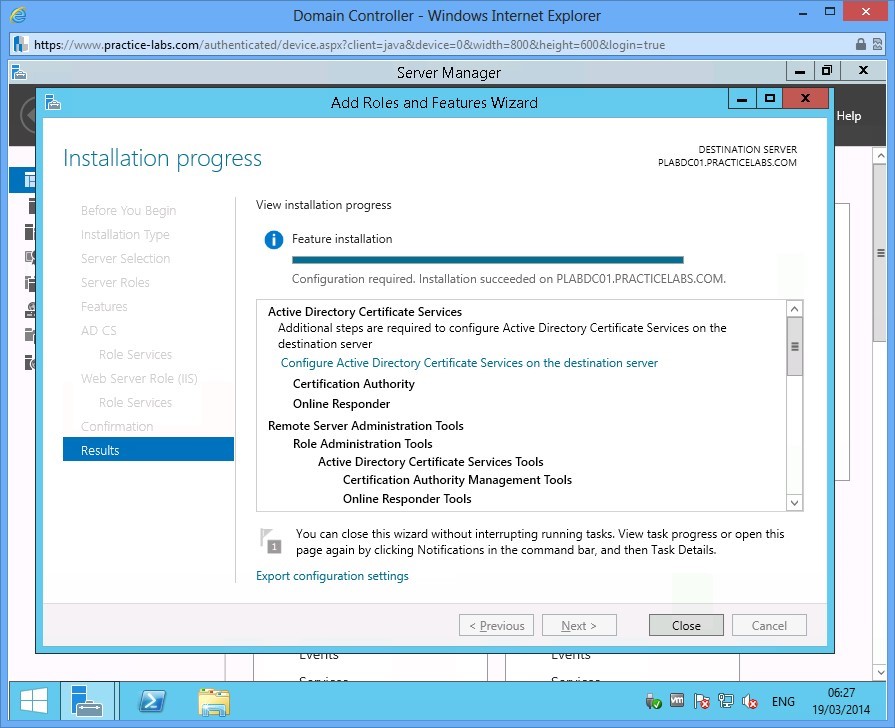This screenshot has width=895, height=728.
Task: Click the Close button in the wizard
Action: pos(686,624)
